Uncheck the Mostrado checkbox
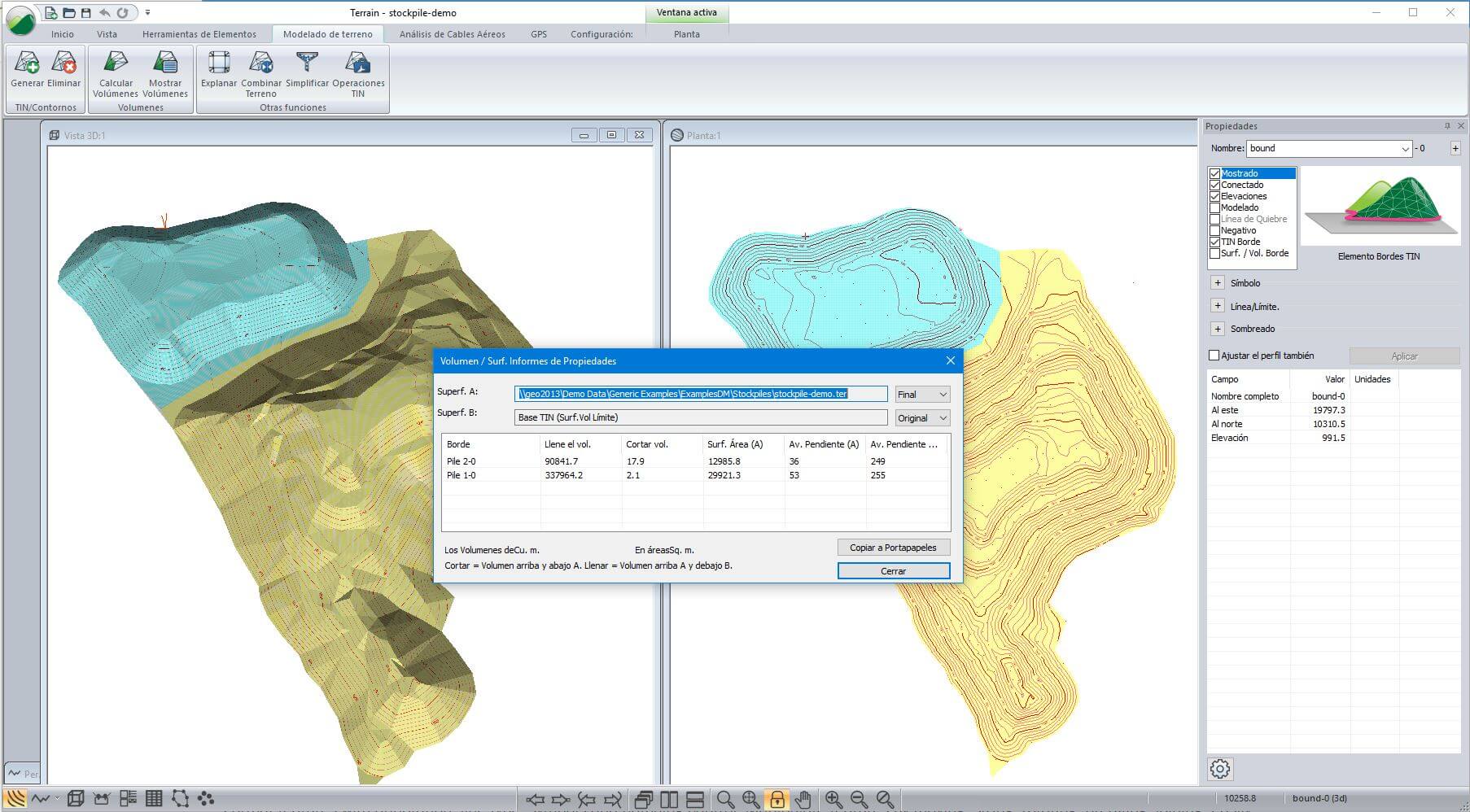The width and height of the screenshot is (1470, 812). coord(1215,173)
